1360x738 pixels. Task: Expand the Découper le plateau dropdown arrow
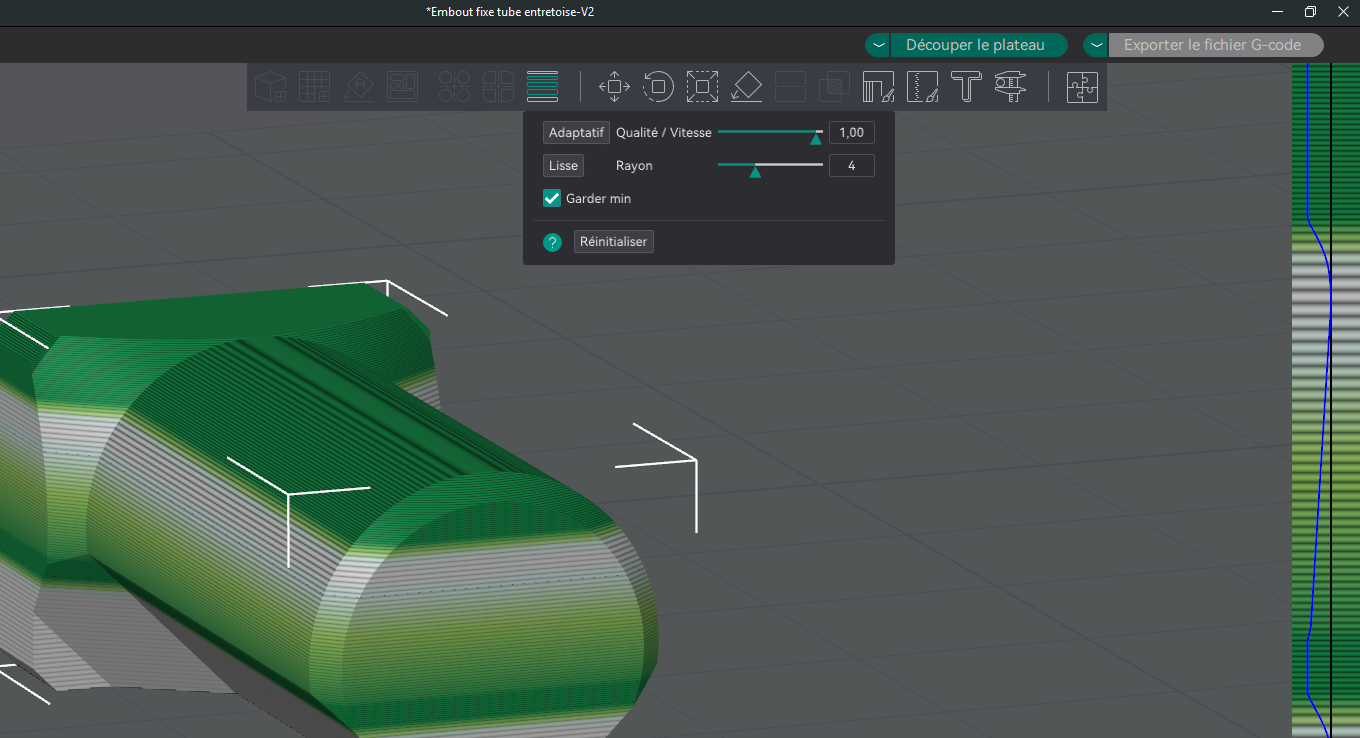[877, 45]
